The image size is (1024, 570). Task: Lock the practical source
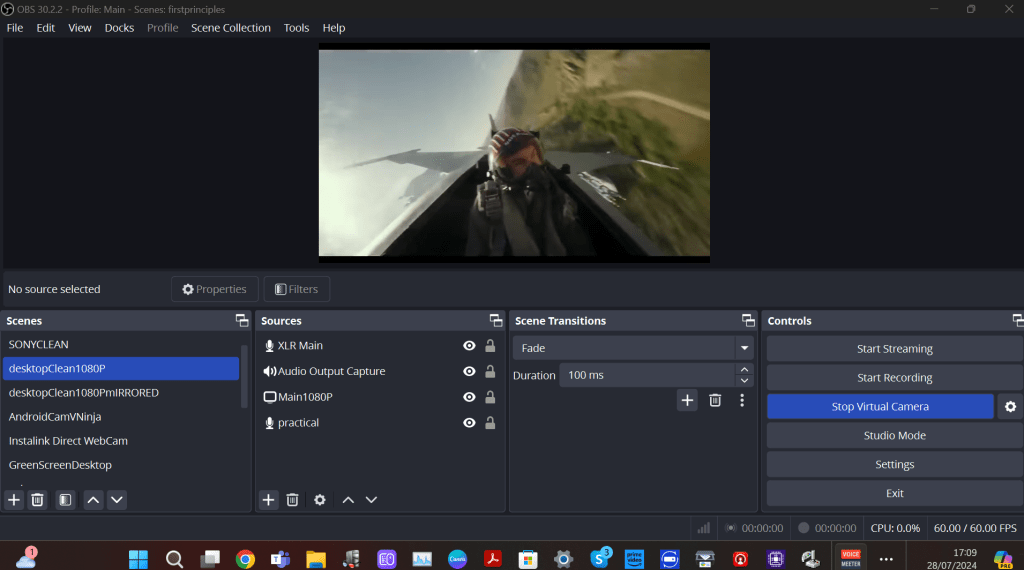490,423
